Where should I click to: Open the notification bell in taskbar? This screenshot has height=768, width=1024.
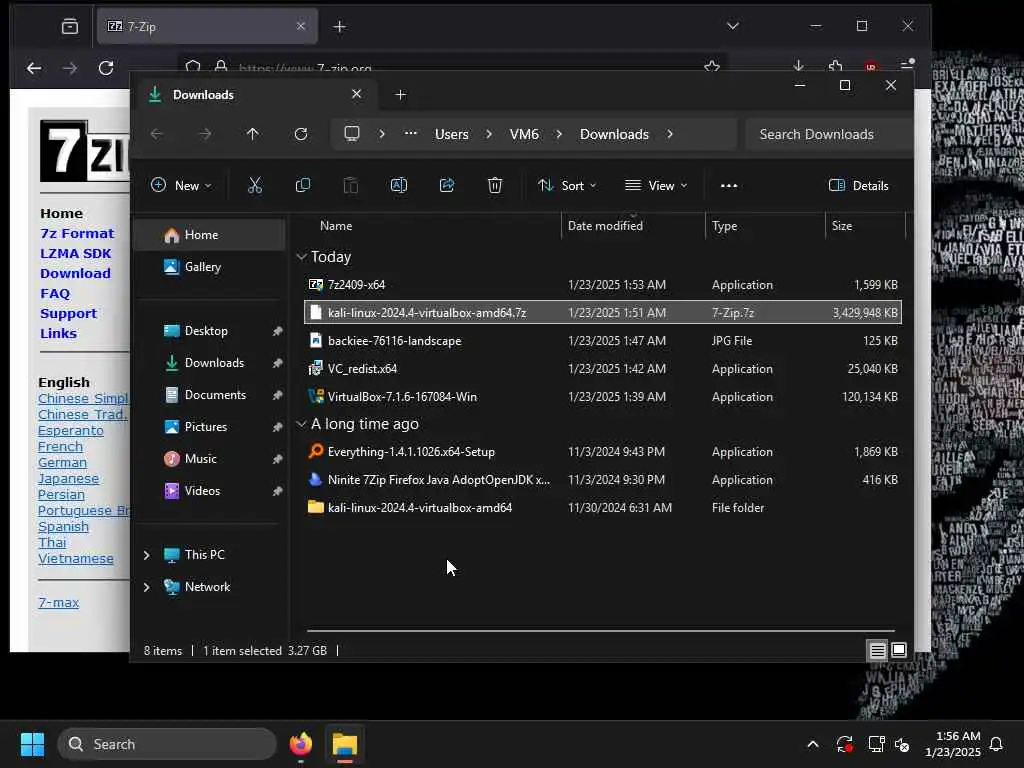pyautogui.click(x=997, y=744)
